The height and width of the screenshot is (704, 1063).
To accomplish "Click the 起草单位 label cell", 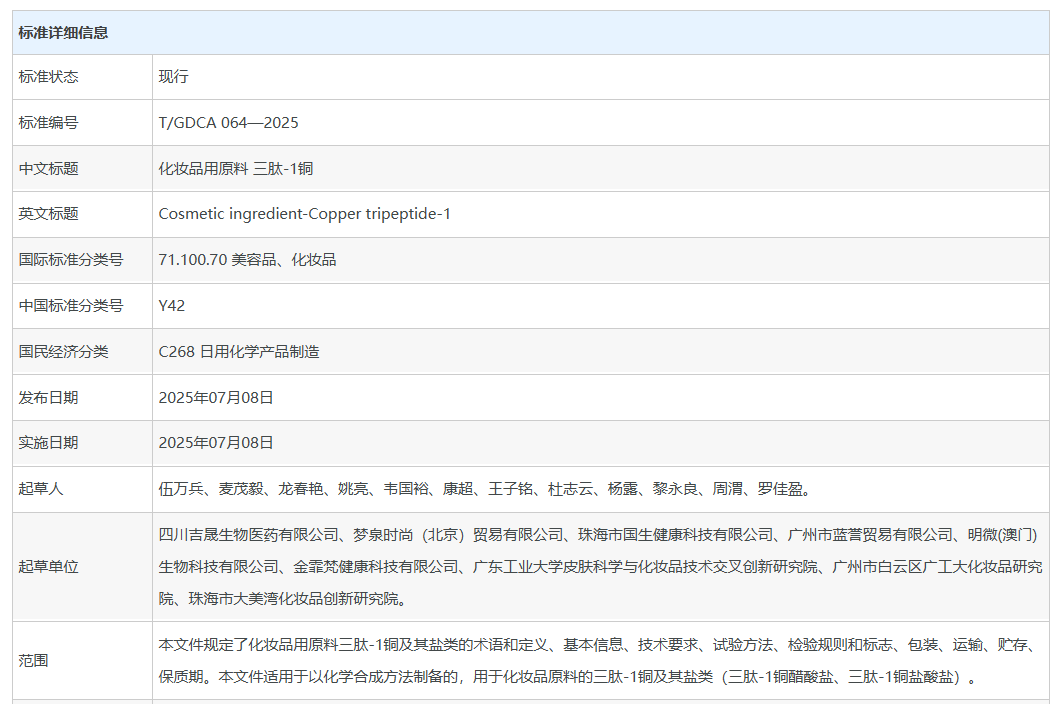I will point(48,567).
